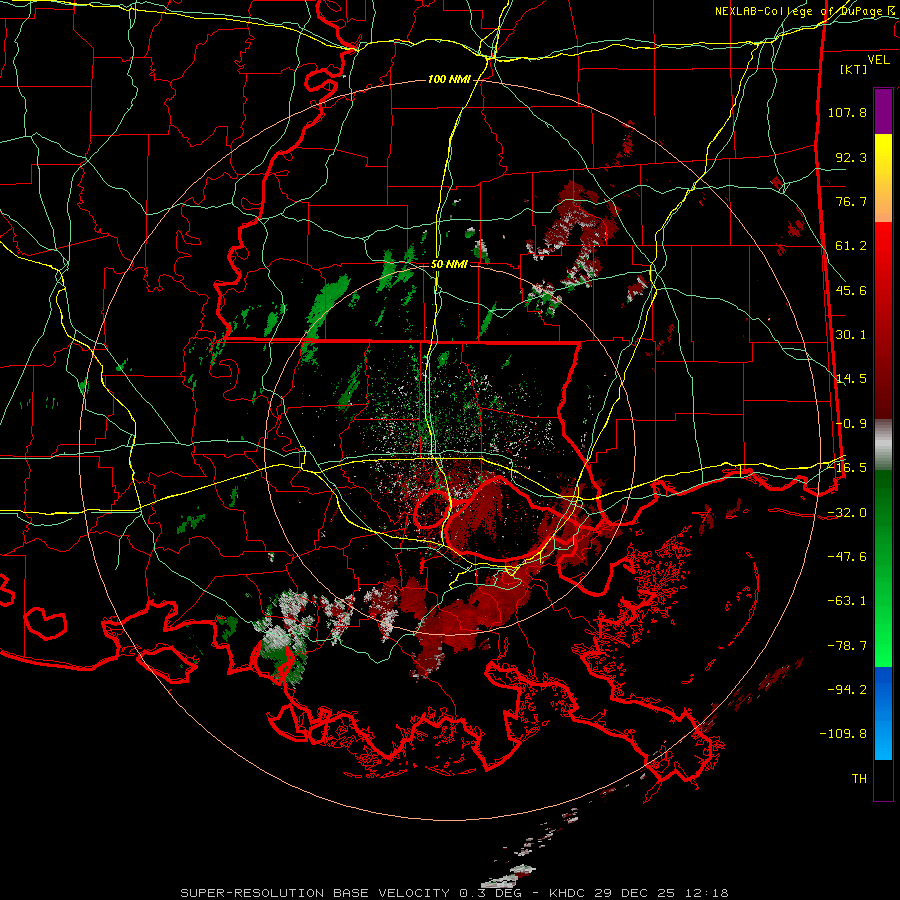The image size is (900, 900).
Task: Click the 50 NMI range ring label
Action: click(x=449, y=265)
